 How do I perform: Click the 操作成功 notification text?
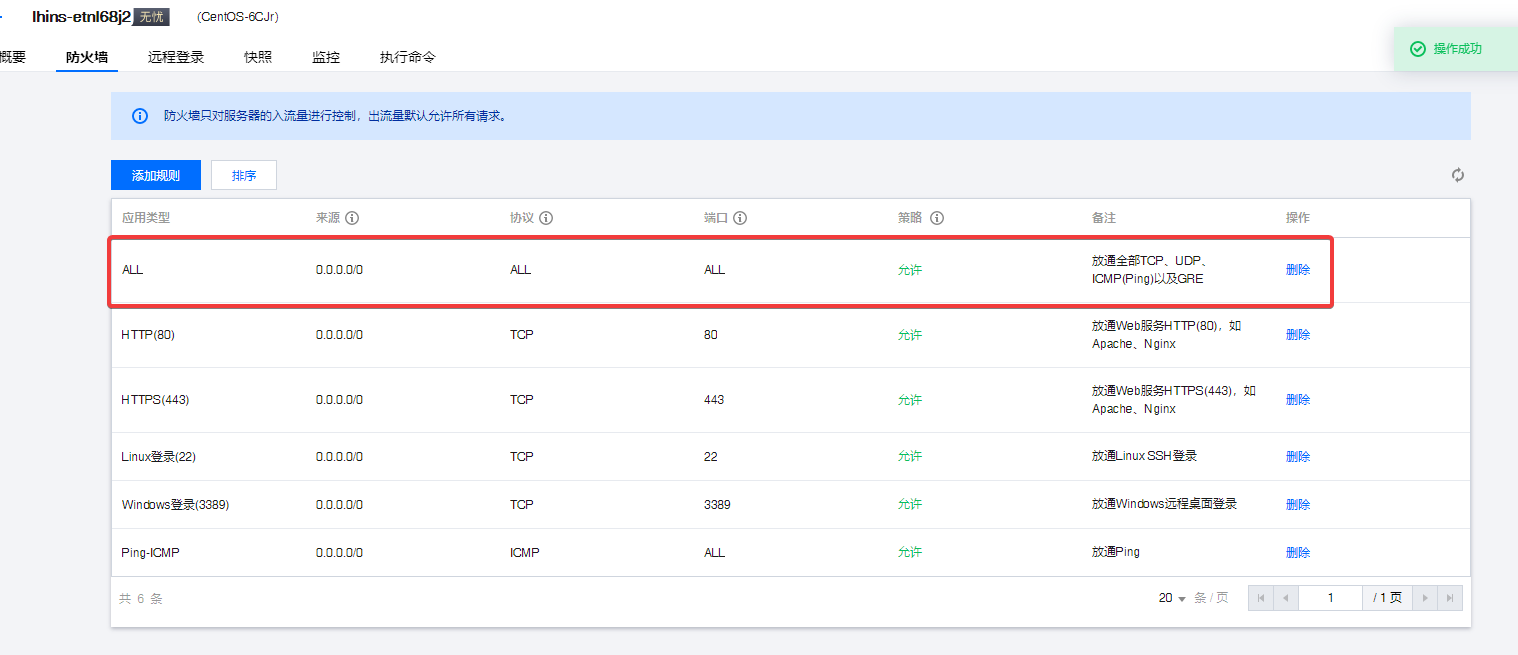1458,49
